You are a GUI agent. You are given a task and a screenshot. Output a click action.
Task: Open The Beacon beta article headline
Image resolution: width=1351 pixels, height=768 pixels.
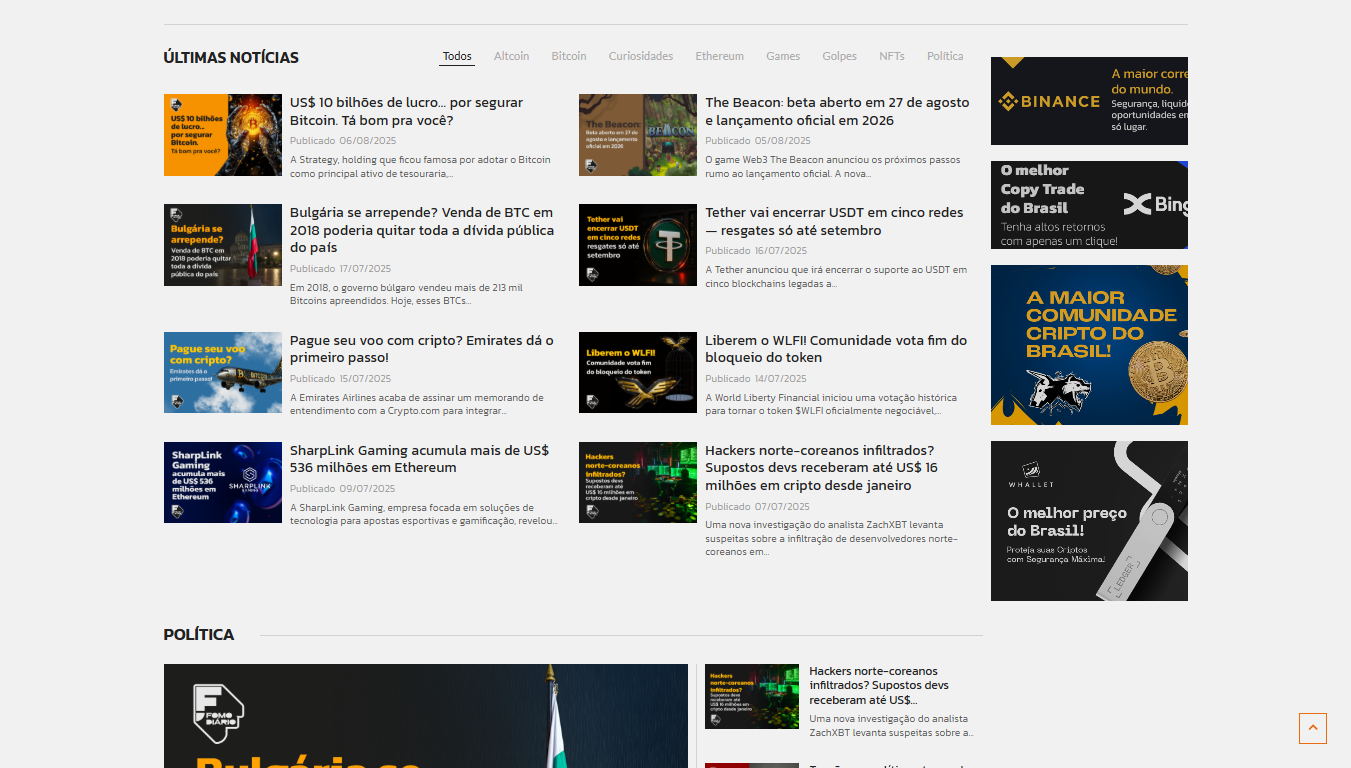(836, 111)
